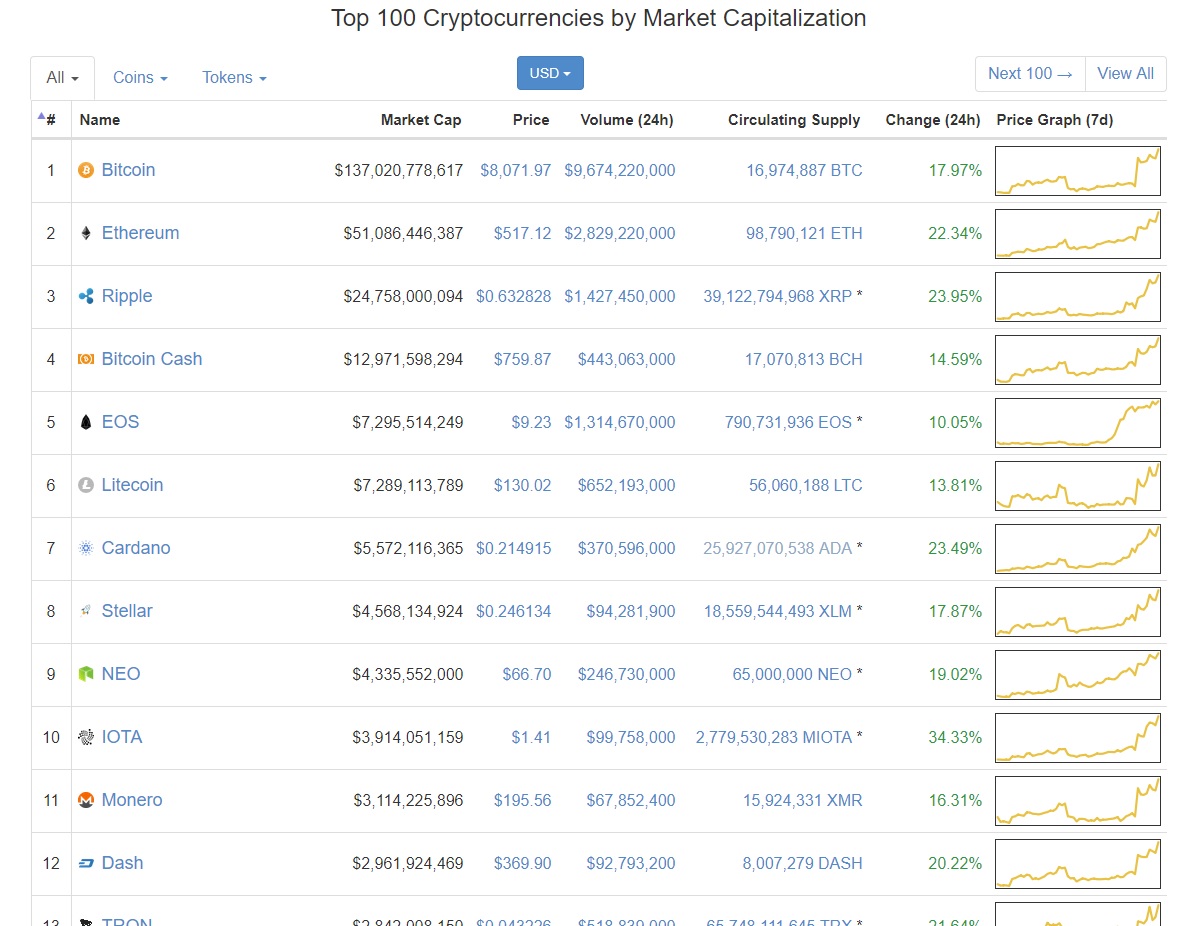
Task: Click Ripple price $0.632828
Action: pyautogui.click(x=513, y=297)
